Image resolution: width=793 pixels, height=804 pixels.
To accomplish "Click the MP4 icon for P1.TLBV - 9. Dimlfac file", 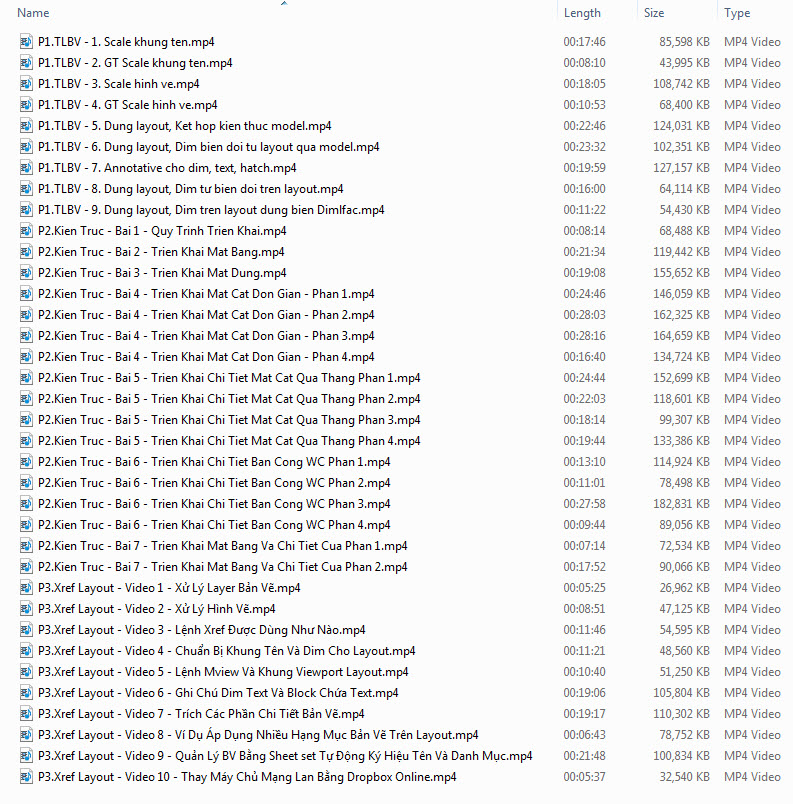I will click(26, 210).
